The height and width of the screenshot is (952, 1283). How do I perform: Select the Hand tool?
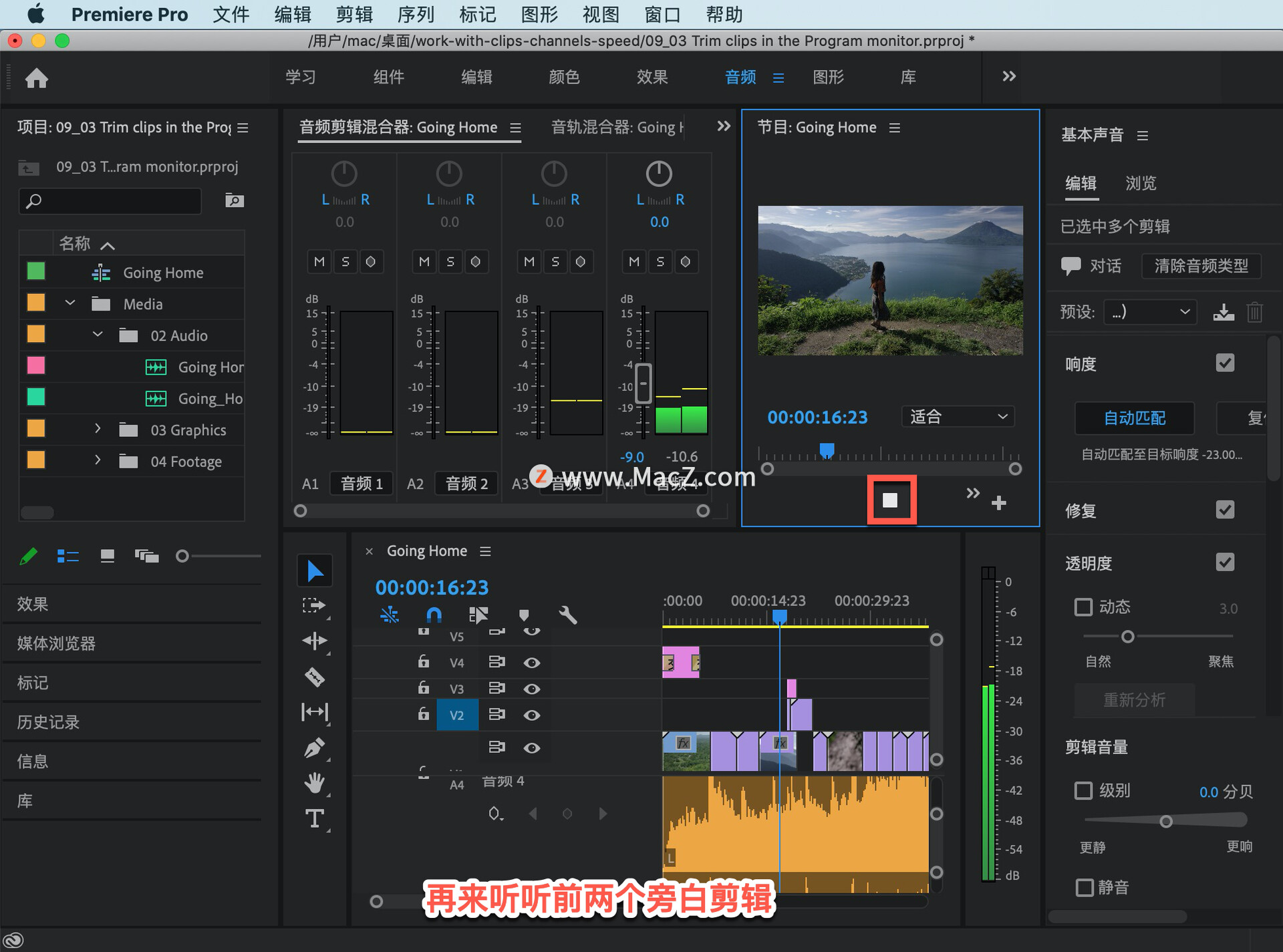(314, 782)
